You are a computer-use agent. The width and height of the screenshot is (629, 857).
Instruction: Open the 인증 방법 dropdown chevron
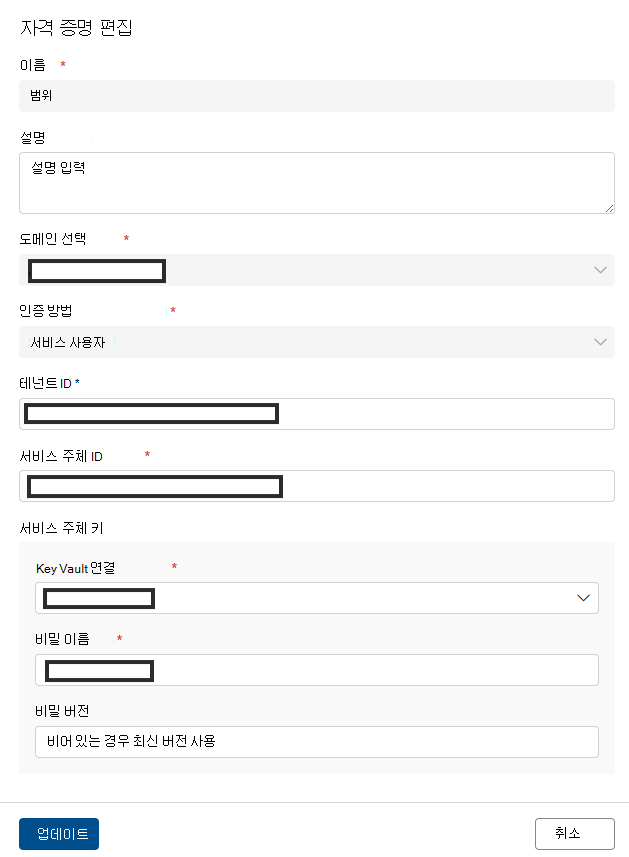coord(600,342)
